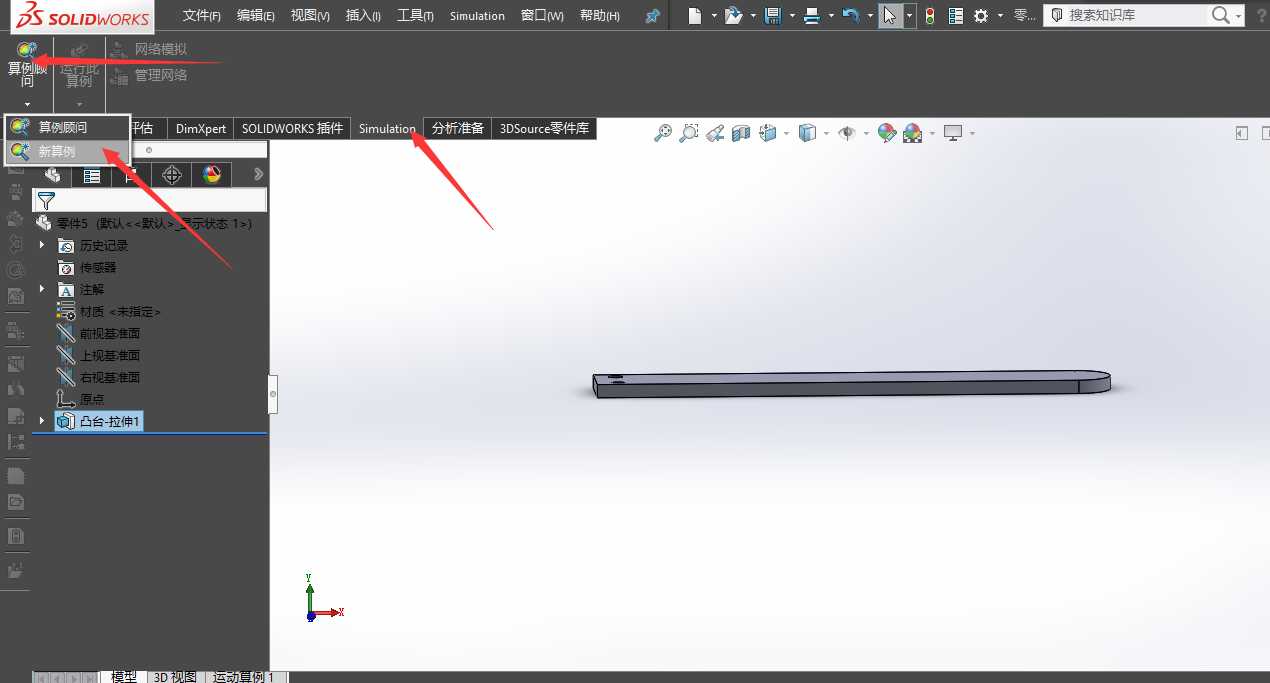Activate the Select cursor tool
The width and height of the screenshot is (1270, 683).
pos(890,16)
